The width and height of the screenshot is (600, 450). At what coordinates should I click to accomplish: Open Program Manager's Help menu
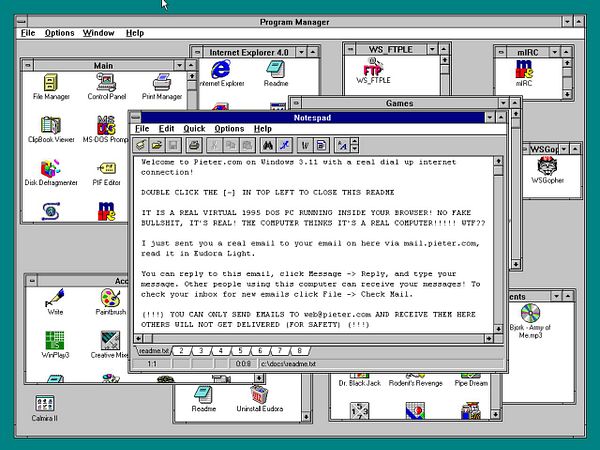pyautogui.click(x=135, y=33)
